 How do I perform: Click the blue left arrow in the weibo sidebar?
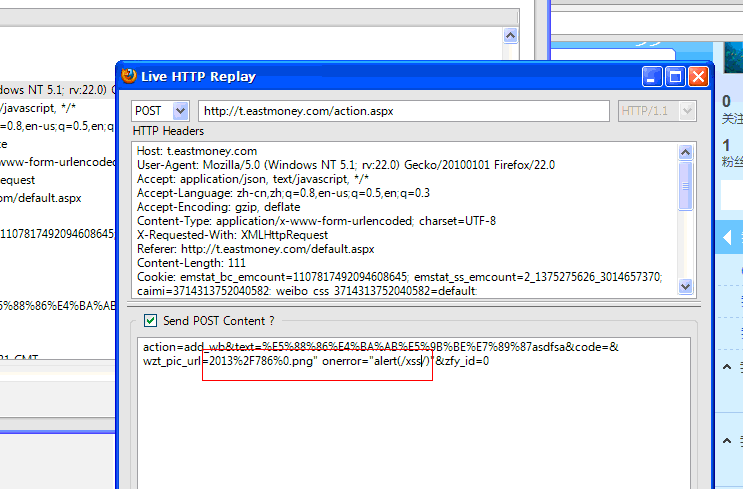pyautogui.click(x=727, y=237)
